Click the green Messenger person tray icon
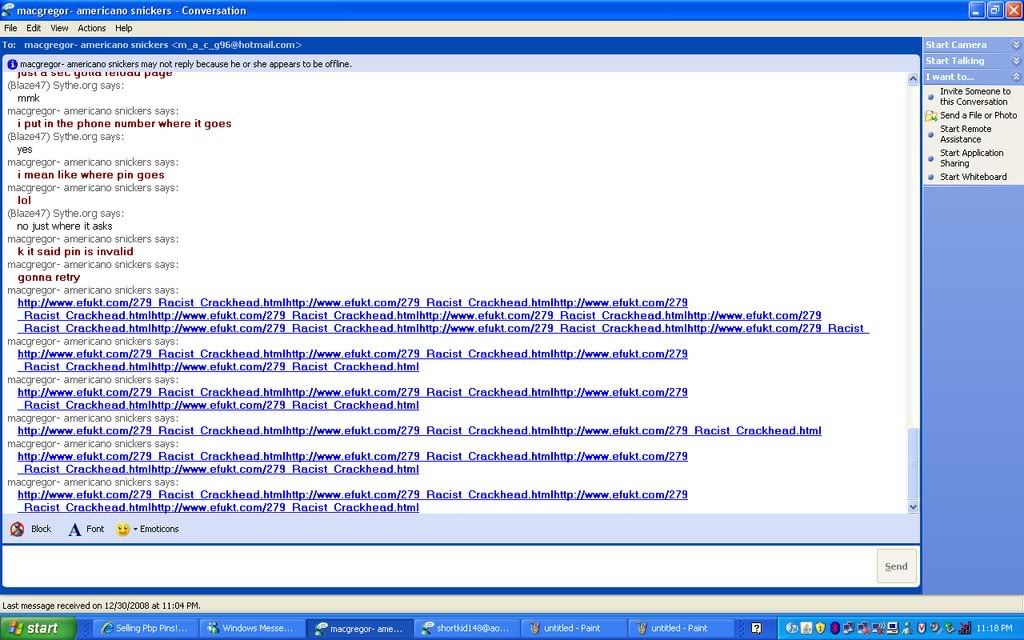The height and width of the screenshot is (640, 1024). click(906, 628)
